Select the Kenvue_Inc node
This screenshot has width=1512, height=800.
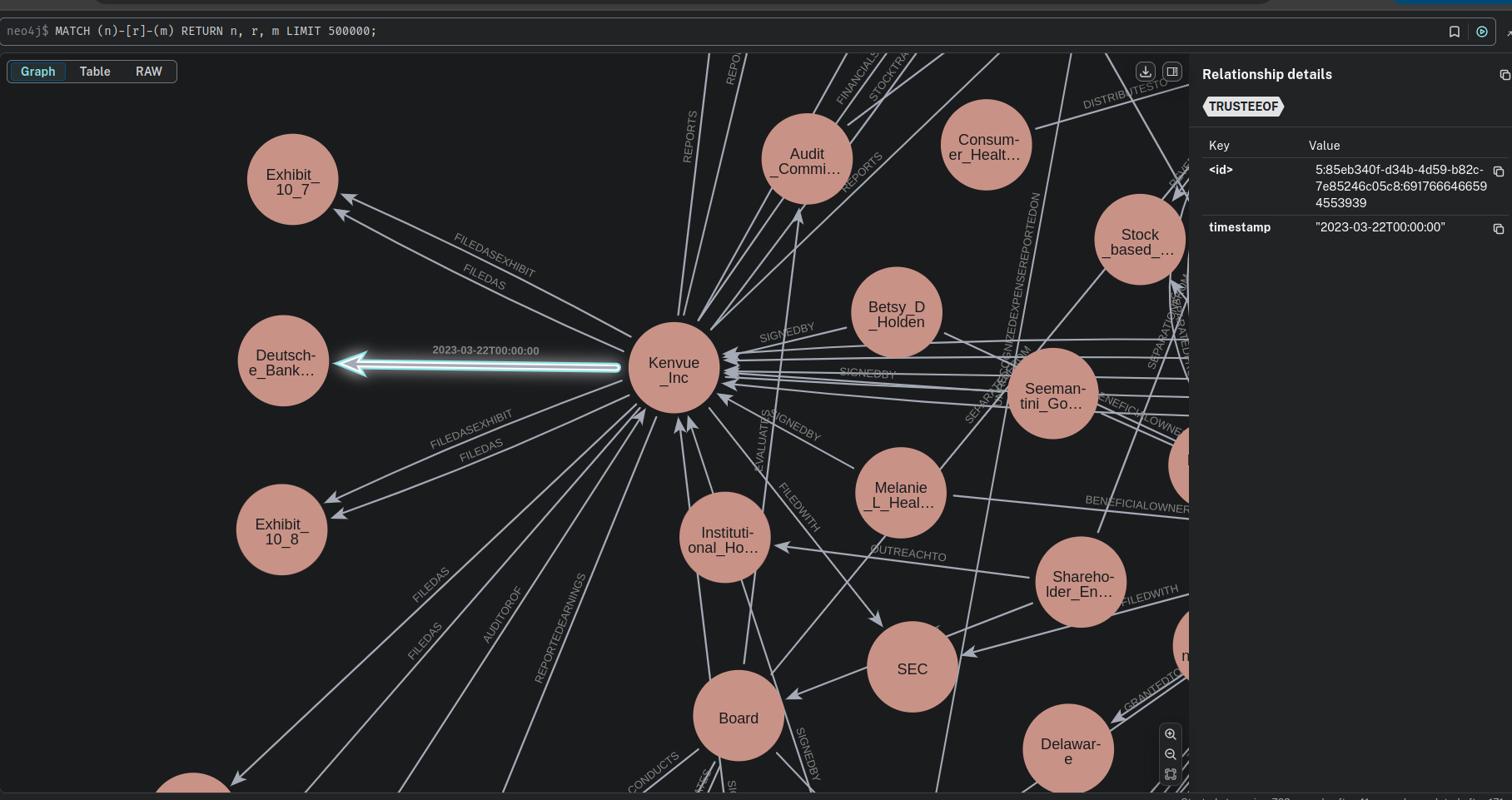point(674,368)
